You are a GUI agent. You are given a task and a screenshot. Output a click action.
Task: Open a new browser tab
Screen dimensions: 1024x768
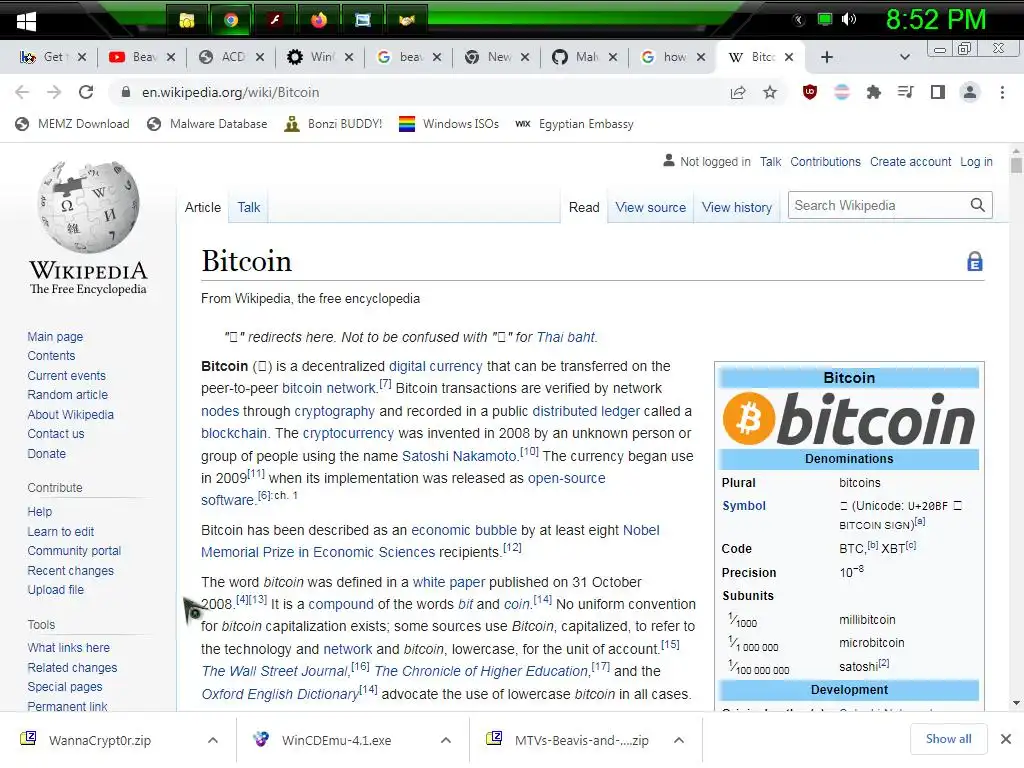pos(826,57)
